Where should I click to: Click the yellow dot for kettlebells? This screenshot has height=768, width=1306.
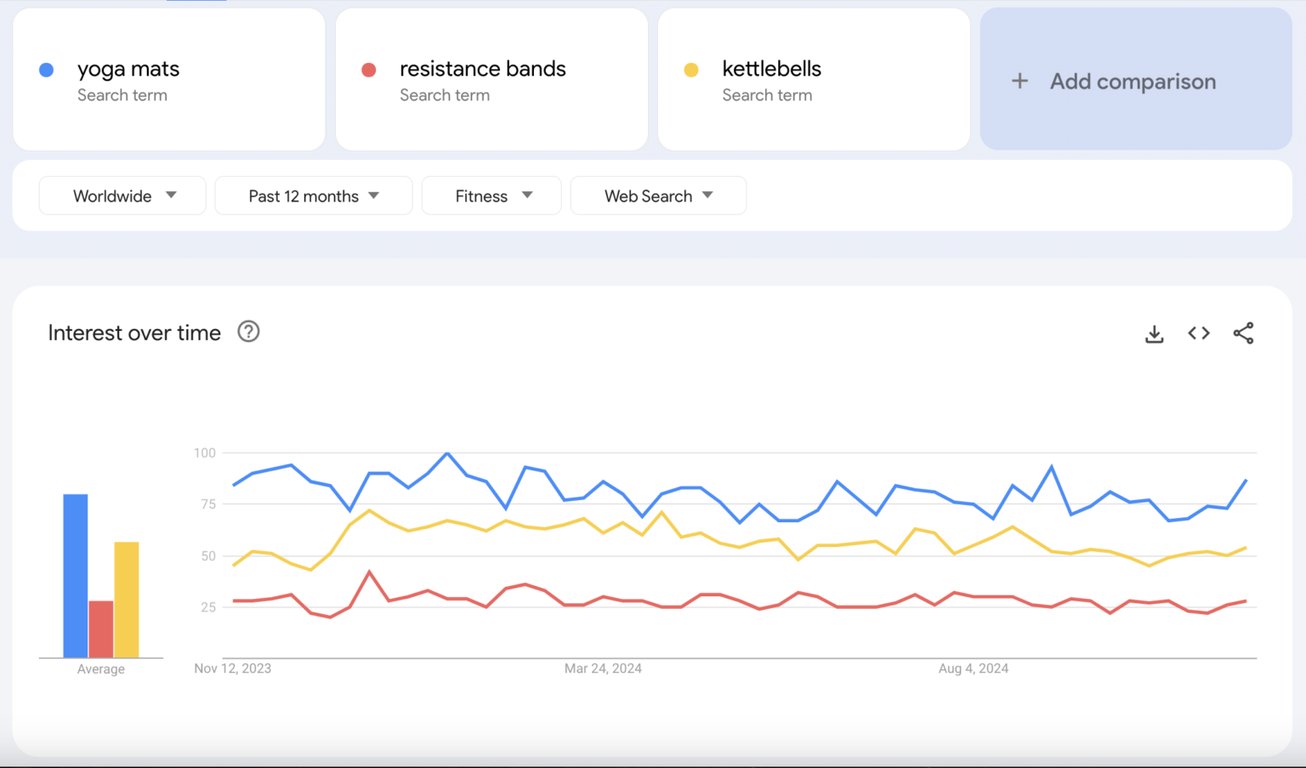point(690,68)
